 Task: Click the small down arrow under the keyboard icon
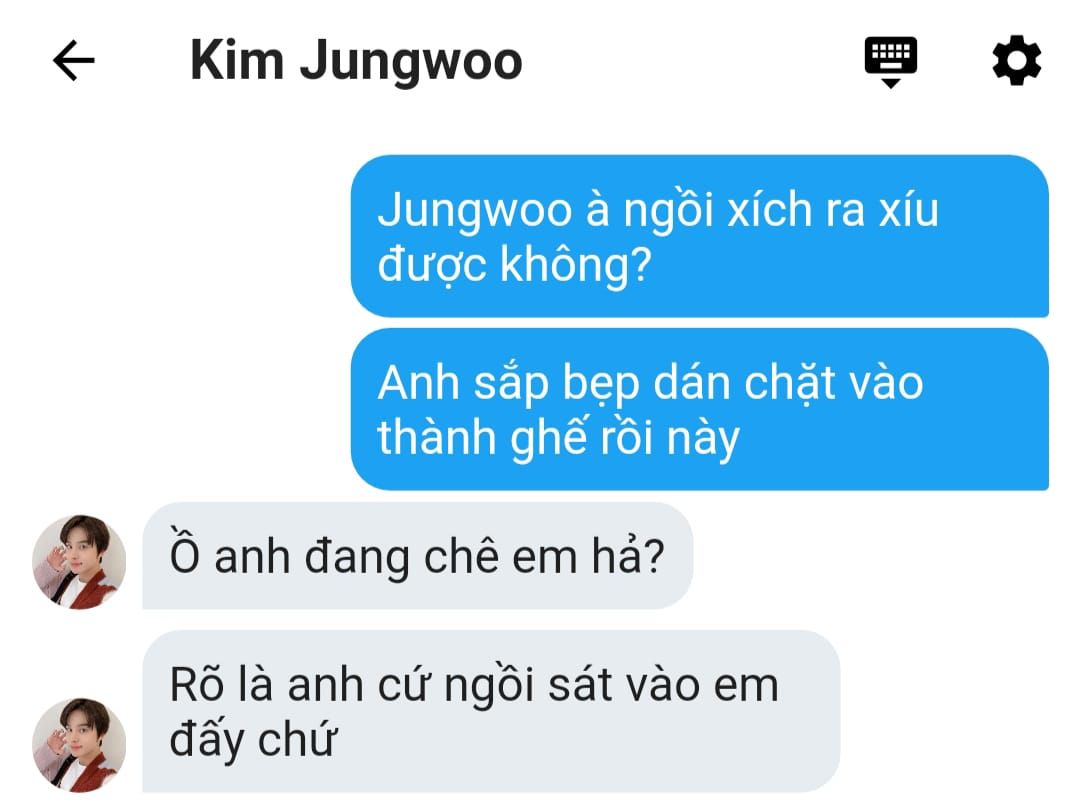tap(891, 83)
